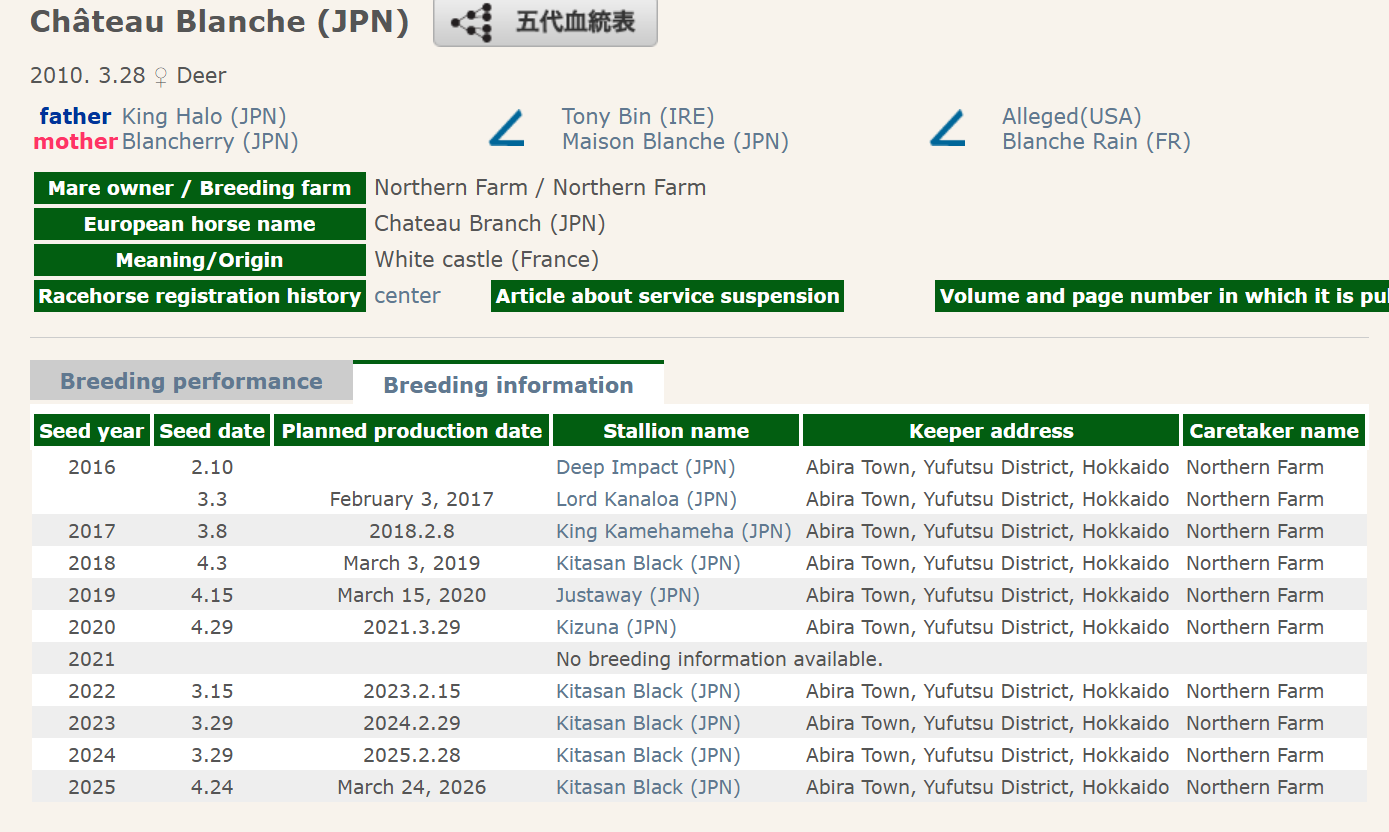Screen dimensions: 1389x832
Task: Click the Seed date column header
Action: (212, 431)
